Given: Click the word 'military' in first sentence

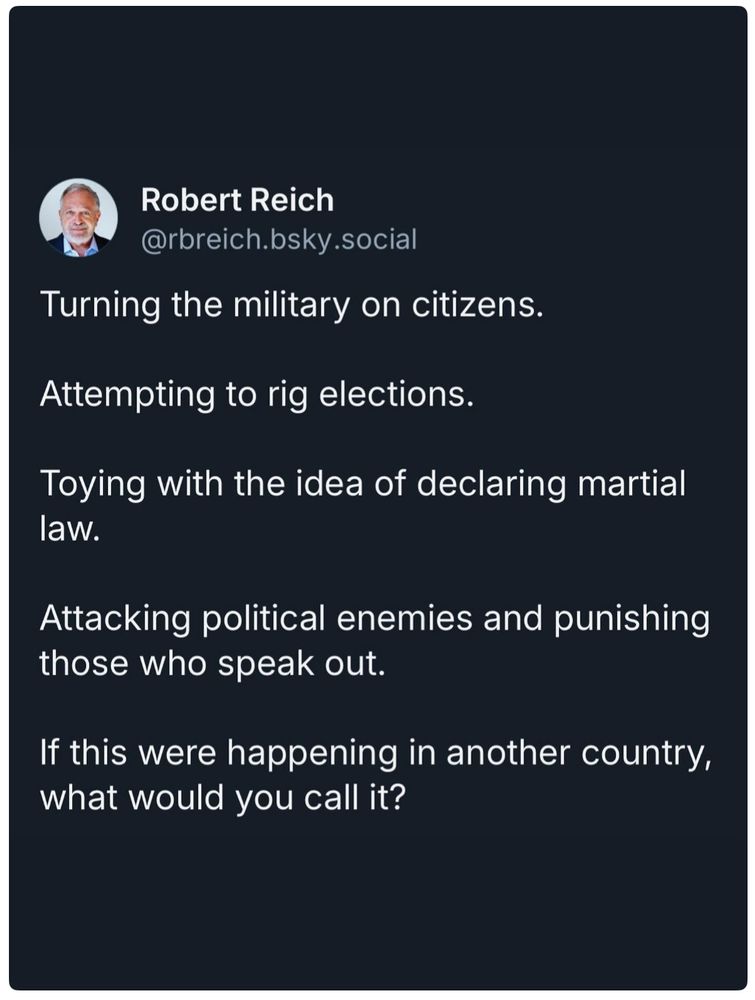Looking at the screenshot, I should click(x=291, y=304).
